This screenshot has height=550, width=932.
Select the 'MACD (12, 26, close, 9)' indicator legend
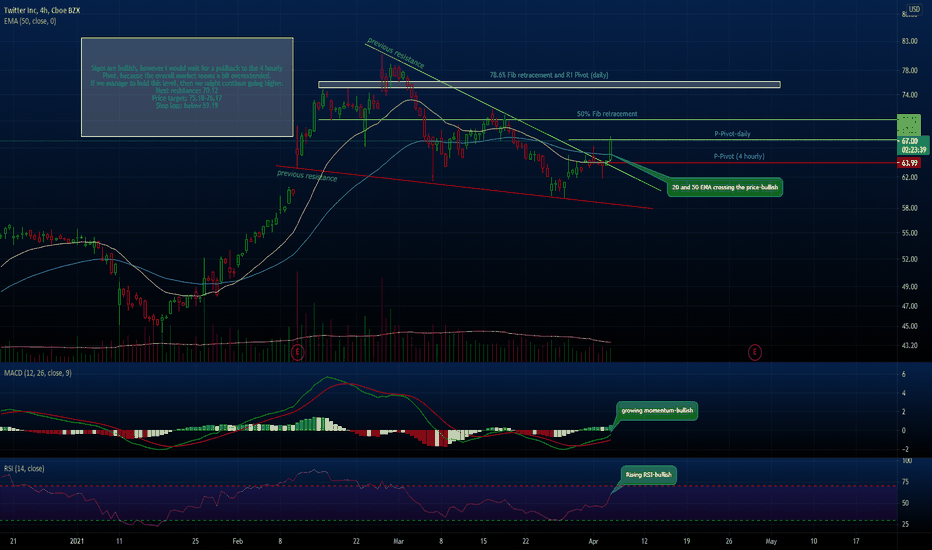pyautogui.click(x=37, y=373)
